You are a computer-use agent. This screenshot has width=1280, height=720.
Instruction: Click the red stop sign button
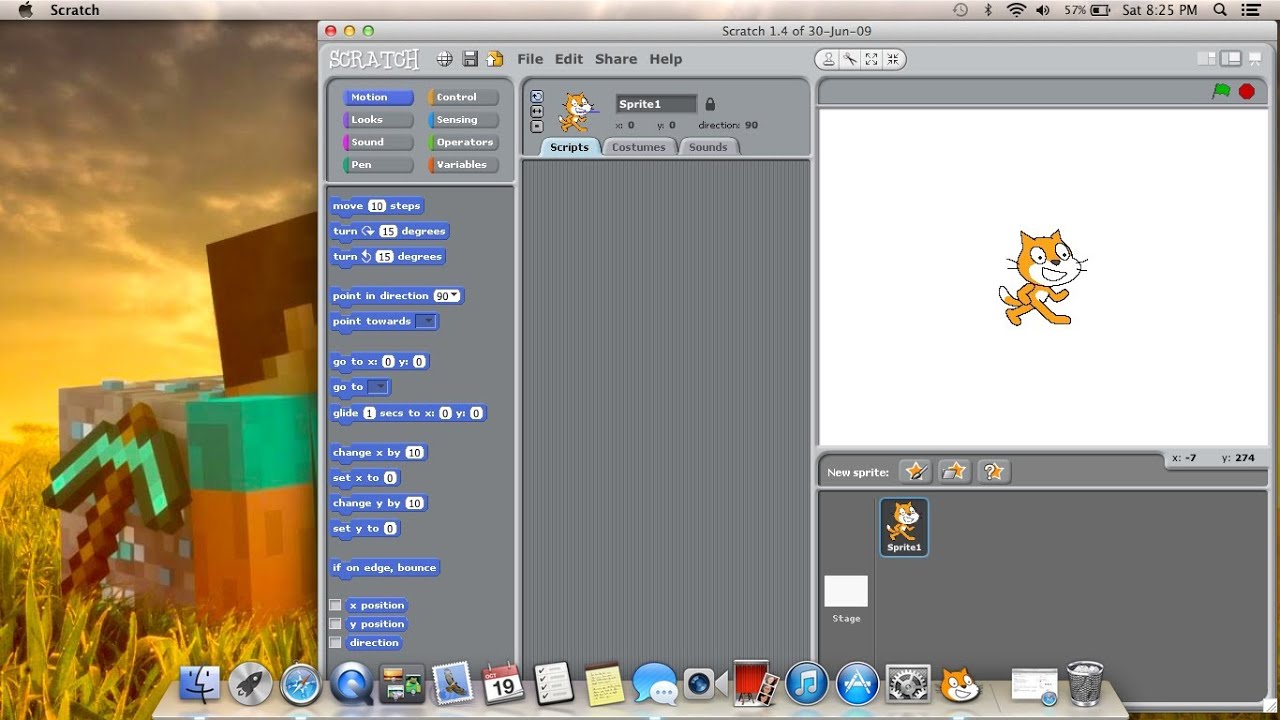(1246, 91)
